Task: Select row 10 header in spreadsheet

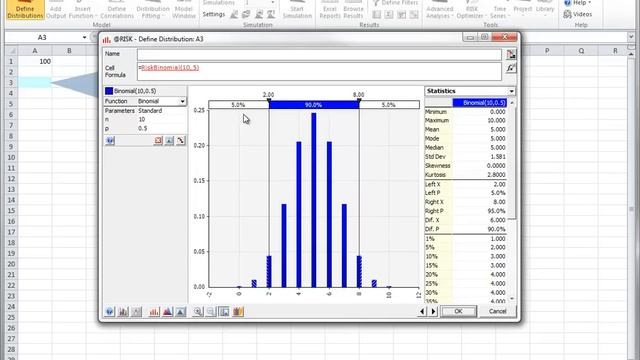Action: coord(11,157)
